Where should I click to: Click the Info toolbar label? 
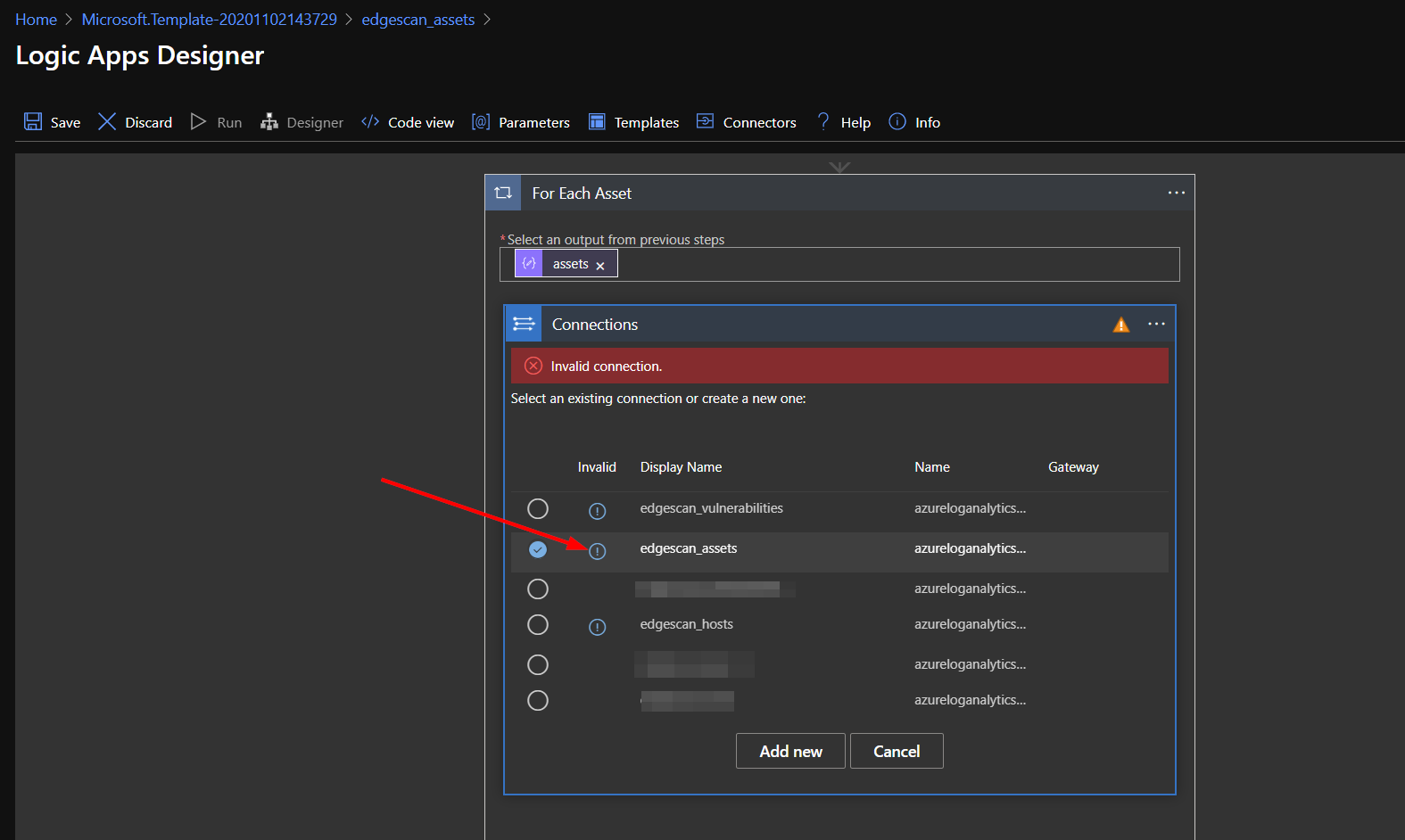[928, 122]
